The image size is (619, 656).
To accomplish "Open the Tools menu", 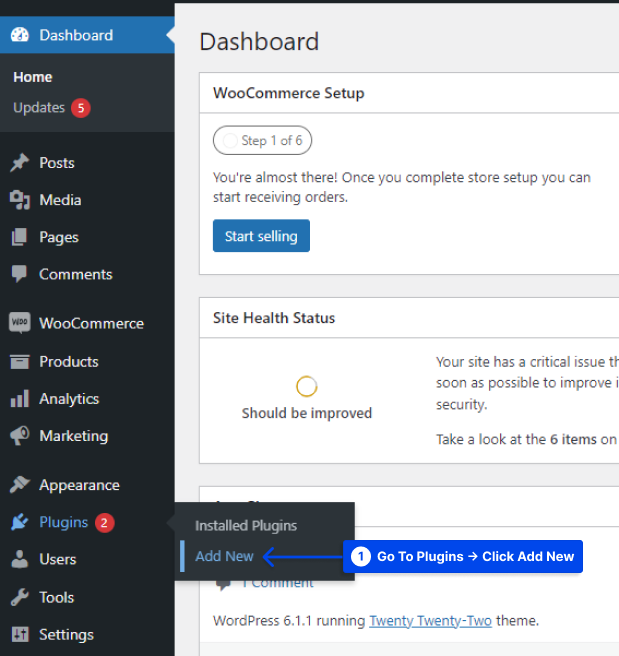I will click(x=56, y=597).
